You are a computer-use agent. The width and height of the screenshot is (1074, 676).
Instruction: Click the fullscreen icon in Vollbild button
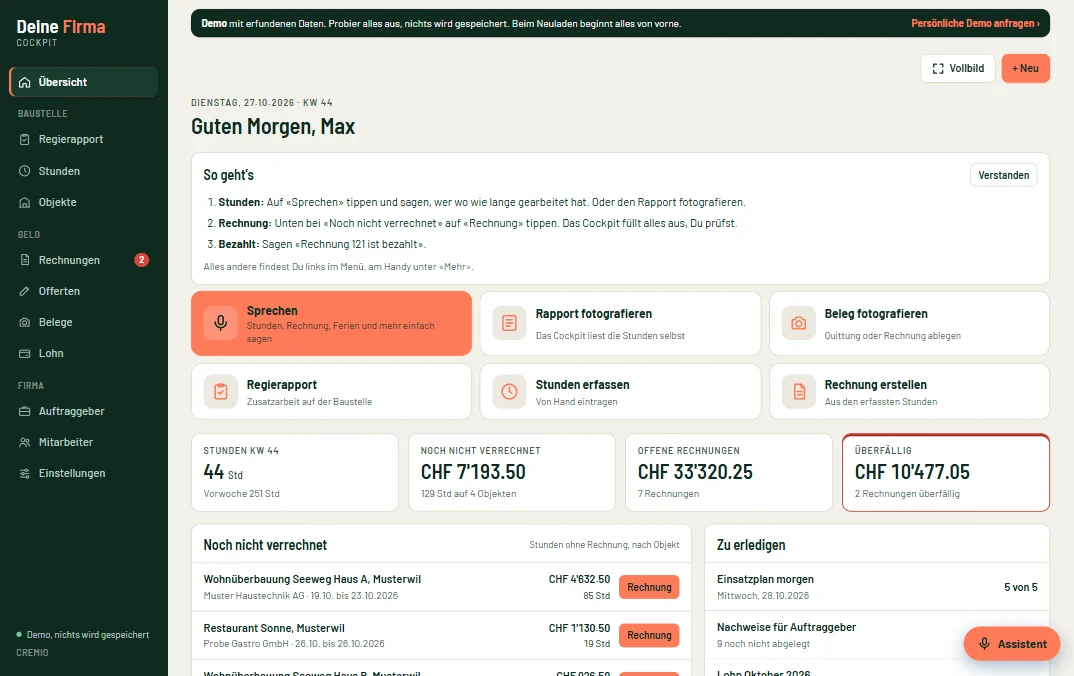pyautogui.click(x=938, y=68)
